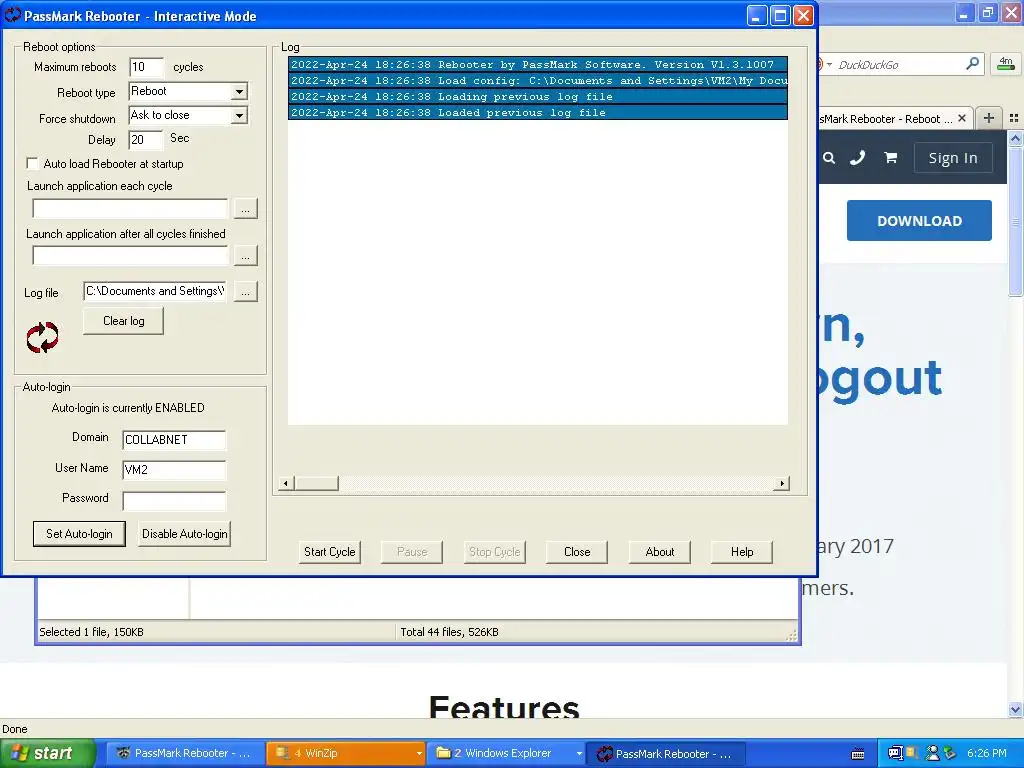The image size is (1024, 768).
Task: Click the browser search magnifier icon
Action: point(972,63)
